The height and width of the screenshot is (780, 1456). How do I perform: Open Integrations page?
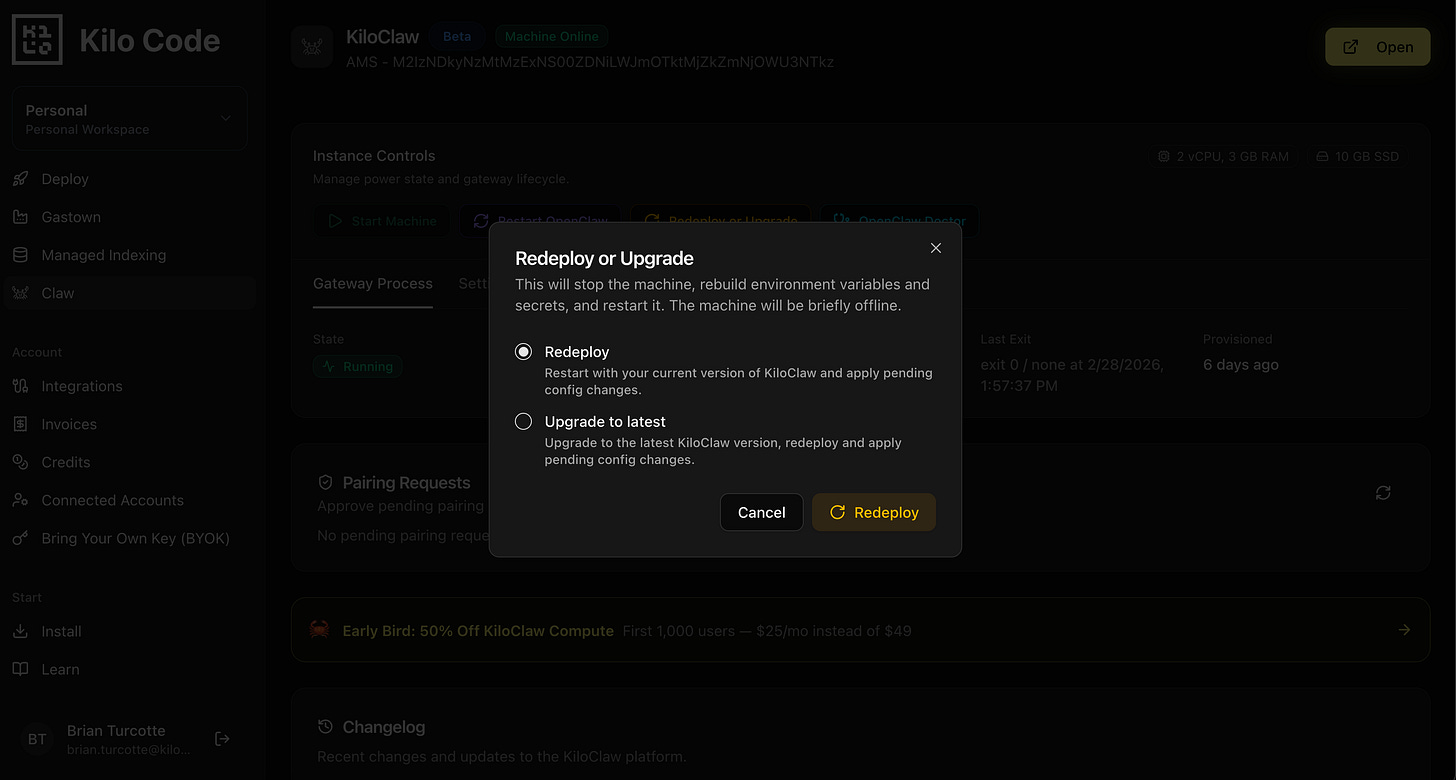(129, 386)
